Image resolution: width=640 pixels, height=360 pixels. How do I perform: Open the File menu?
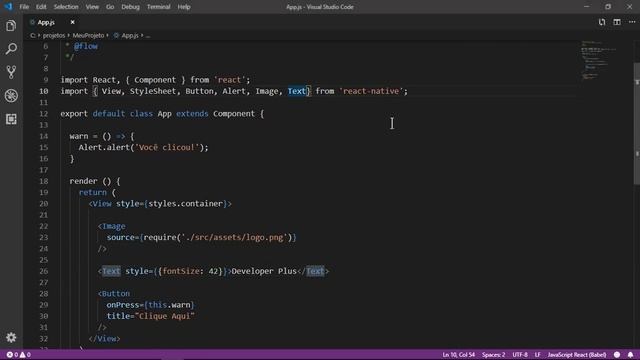click(24, 7)
